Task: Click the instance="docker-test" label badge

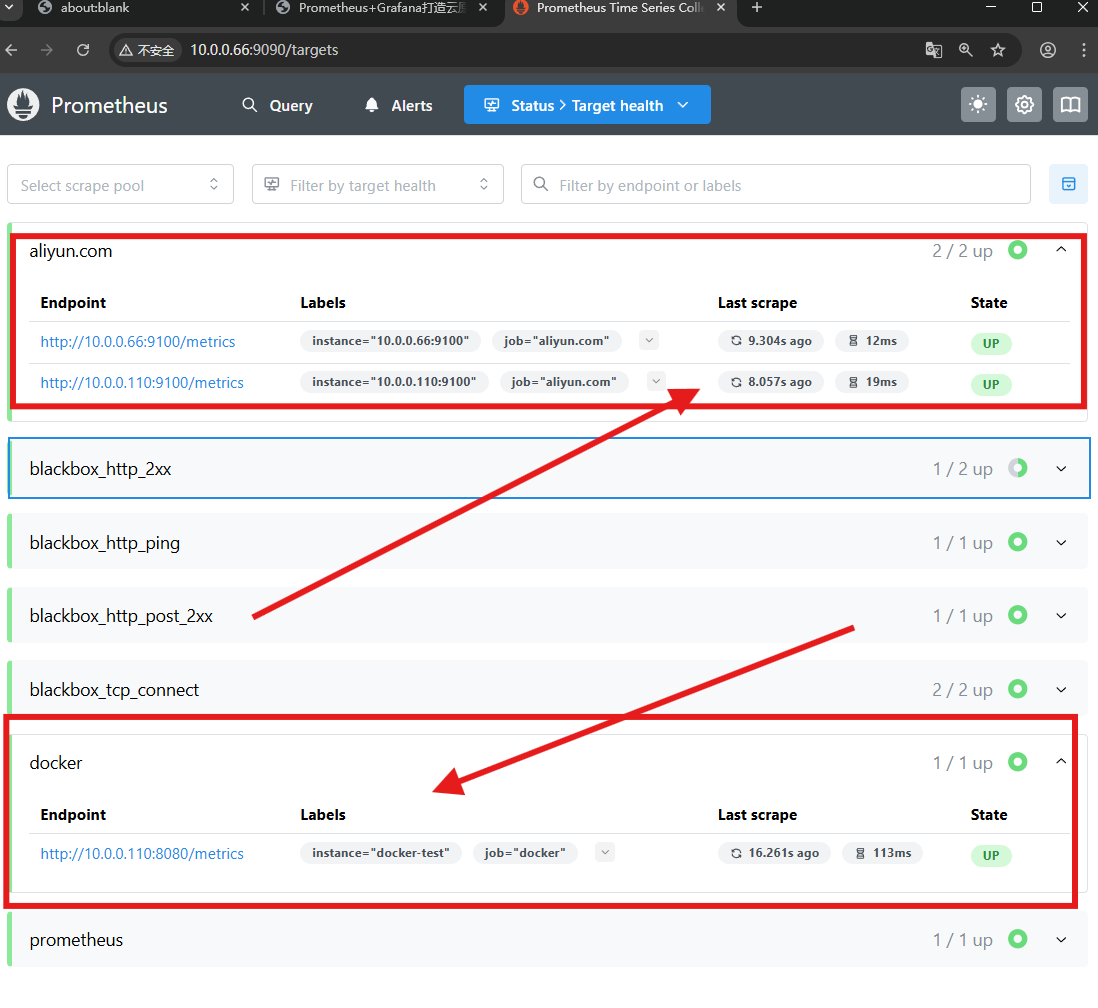Action: pyautogui.click(x=380, y=852)
